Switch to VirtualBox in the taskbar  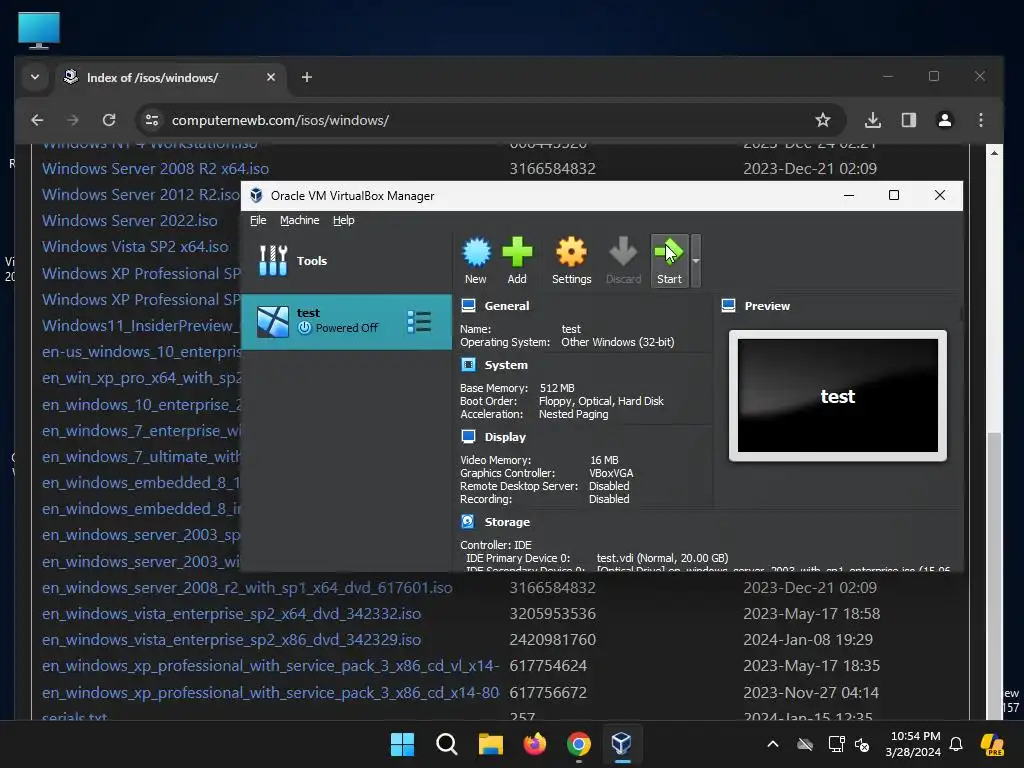(x=622, y=744)
